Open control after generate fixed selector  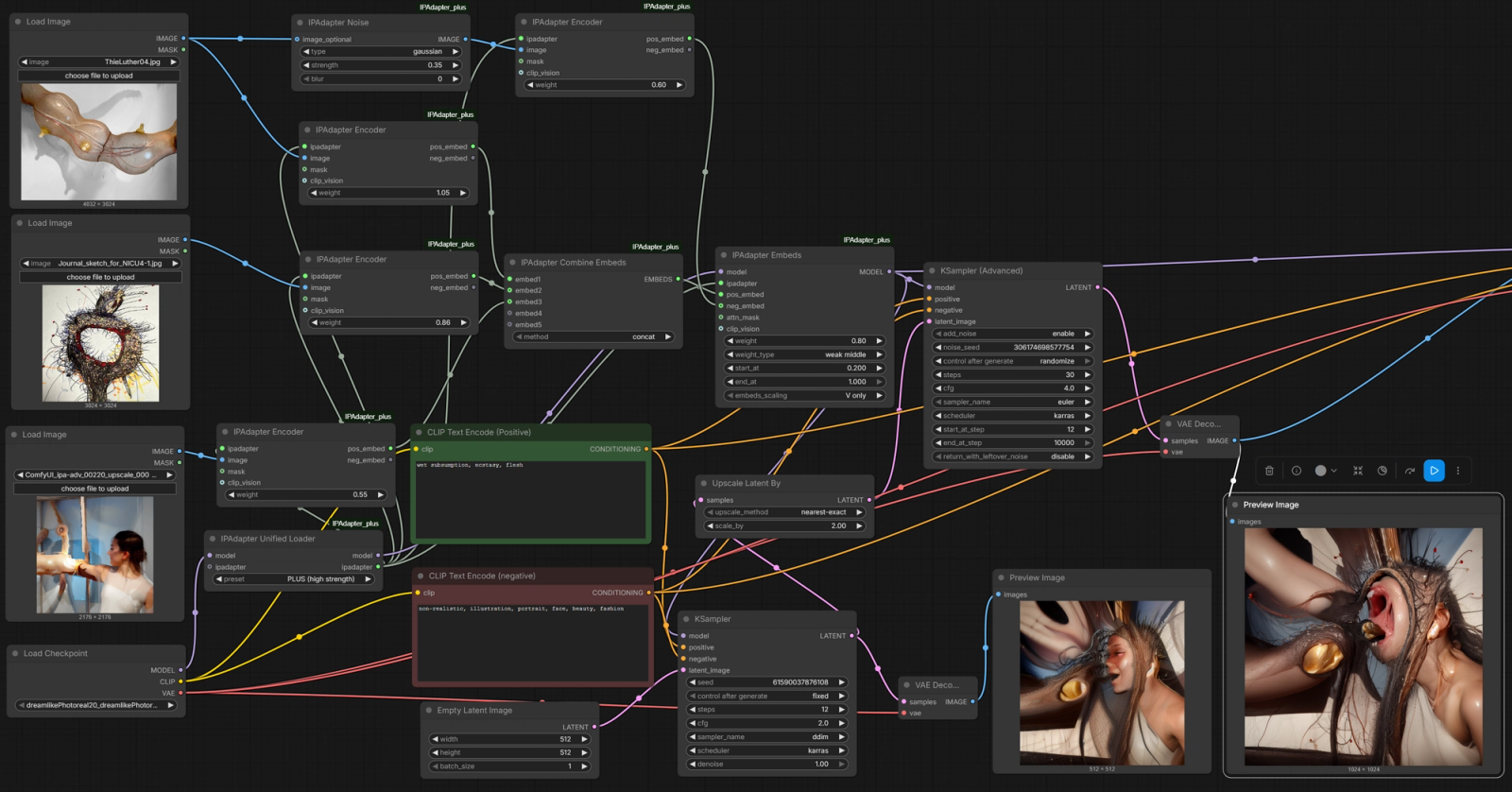click(x=766, y=697)
